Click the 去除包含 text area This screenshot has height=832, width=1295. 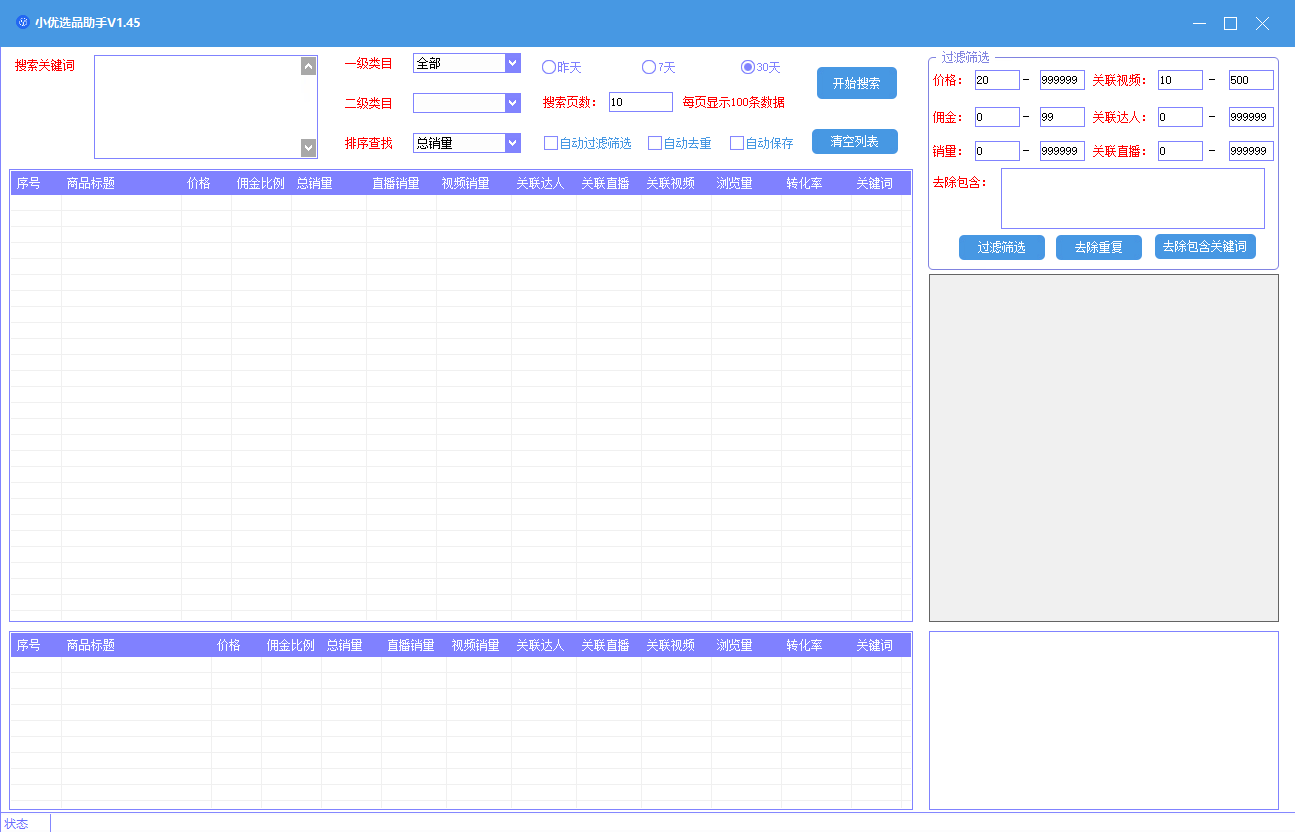(x=1132, y=198)
